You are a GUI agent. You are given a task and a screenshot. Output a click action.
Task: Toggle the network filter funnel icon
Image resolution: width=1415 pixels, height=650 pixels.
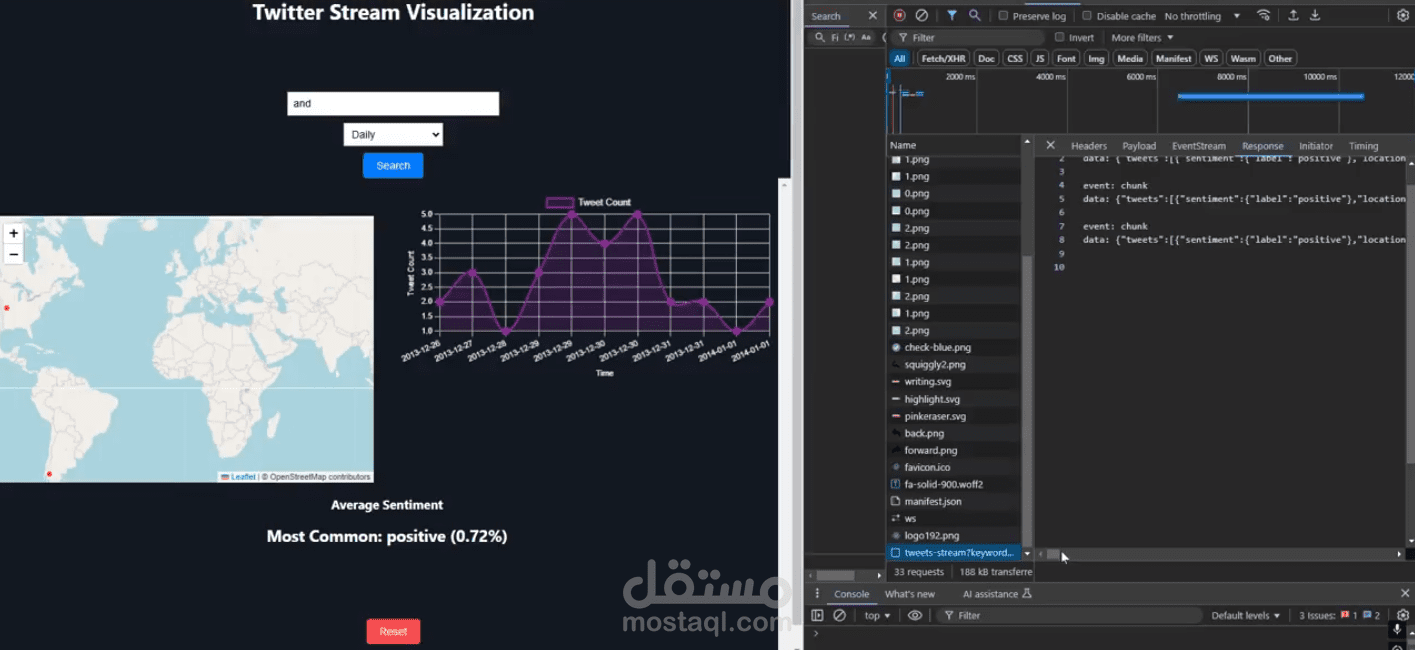951,16
